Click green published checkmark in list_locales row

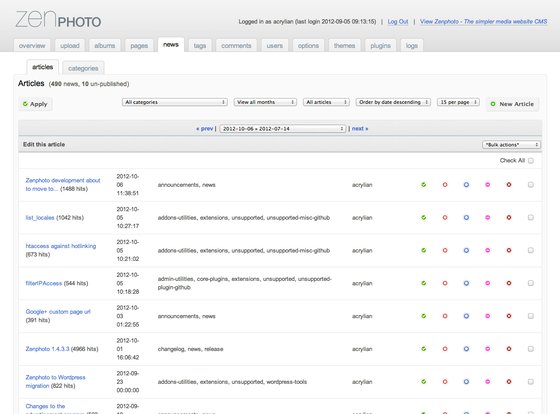coord(424,218)
